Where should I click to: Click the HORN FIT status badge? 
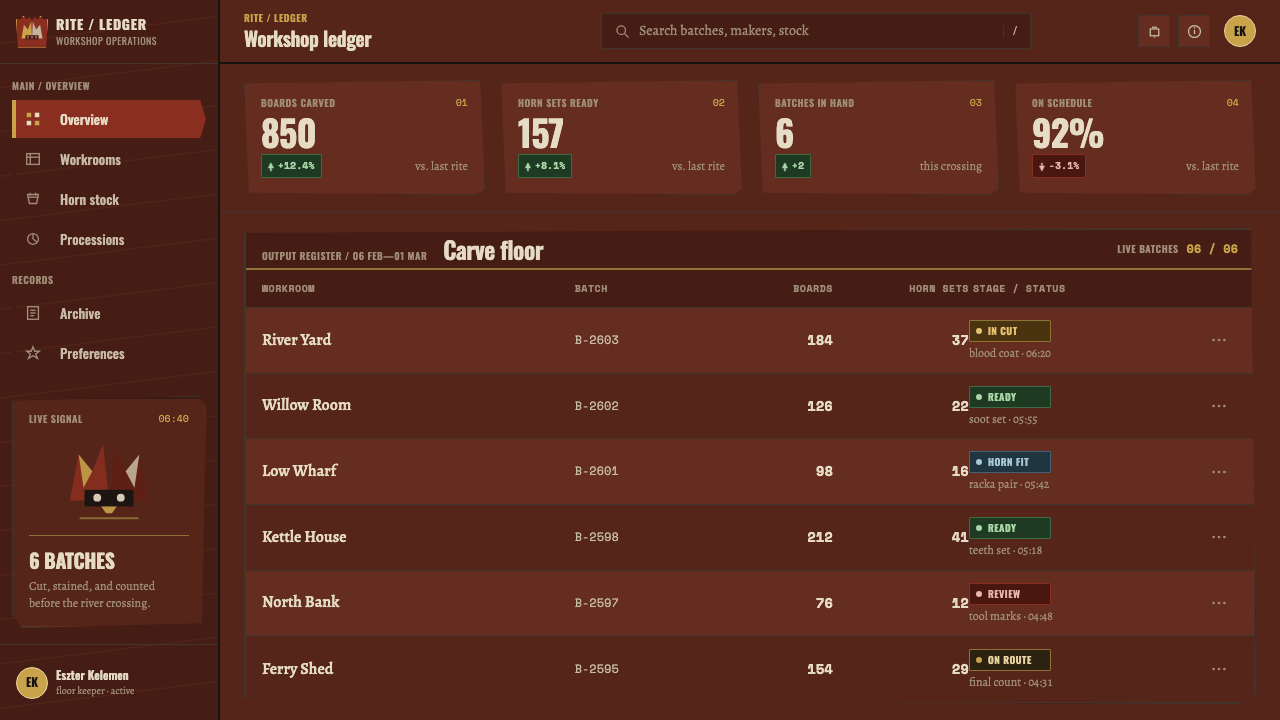[x=1010, y=462]
